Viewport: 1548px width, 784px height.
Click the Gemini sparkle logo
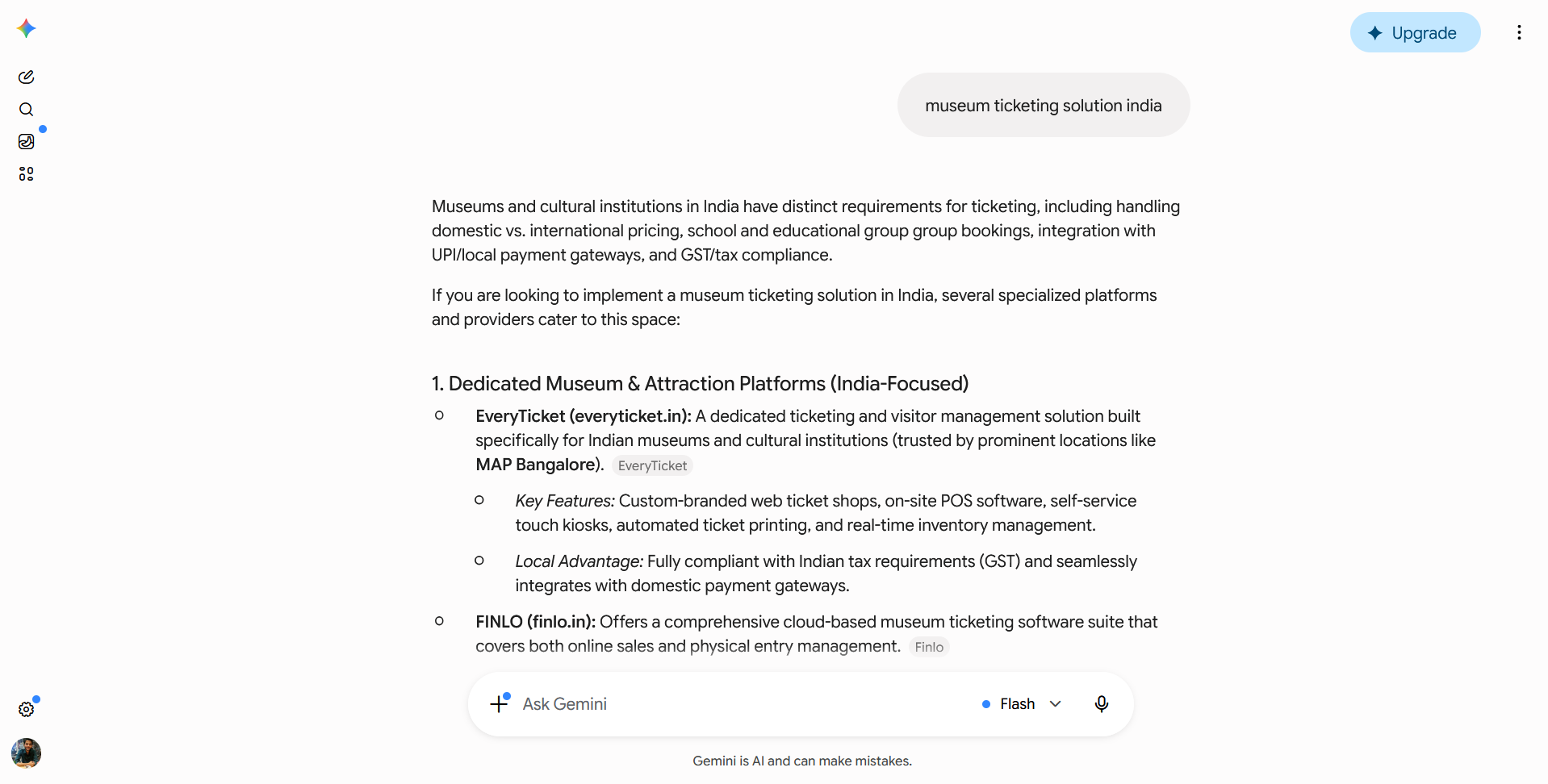(x=26, y=29)
